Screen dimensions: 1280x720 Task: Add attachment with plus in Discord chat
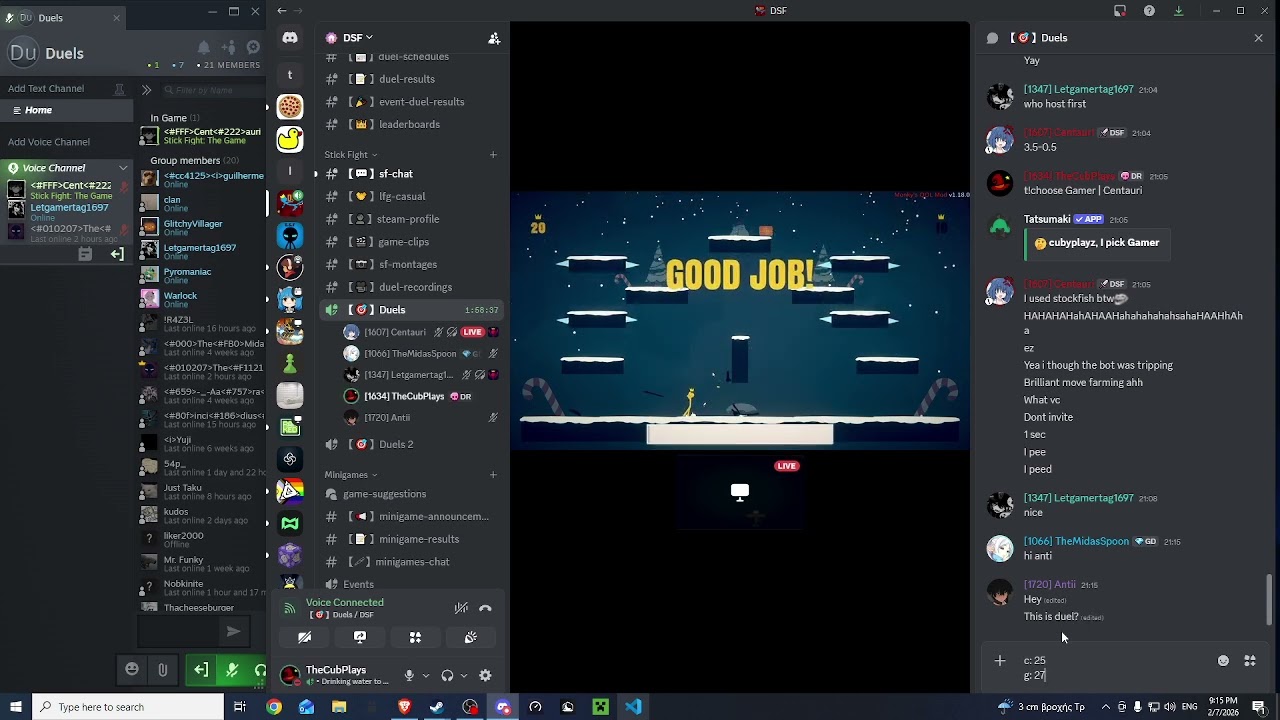[999, 661]
